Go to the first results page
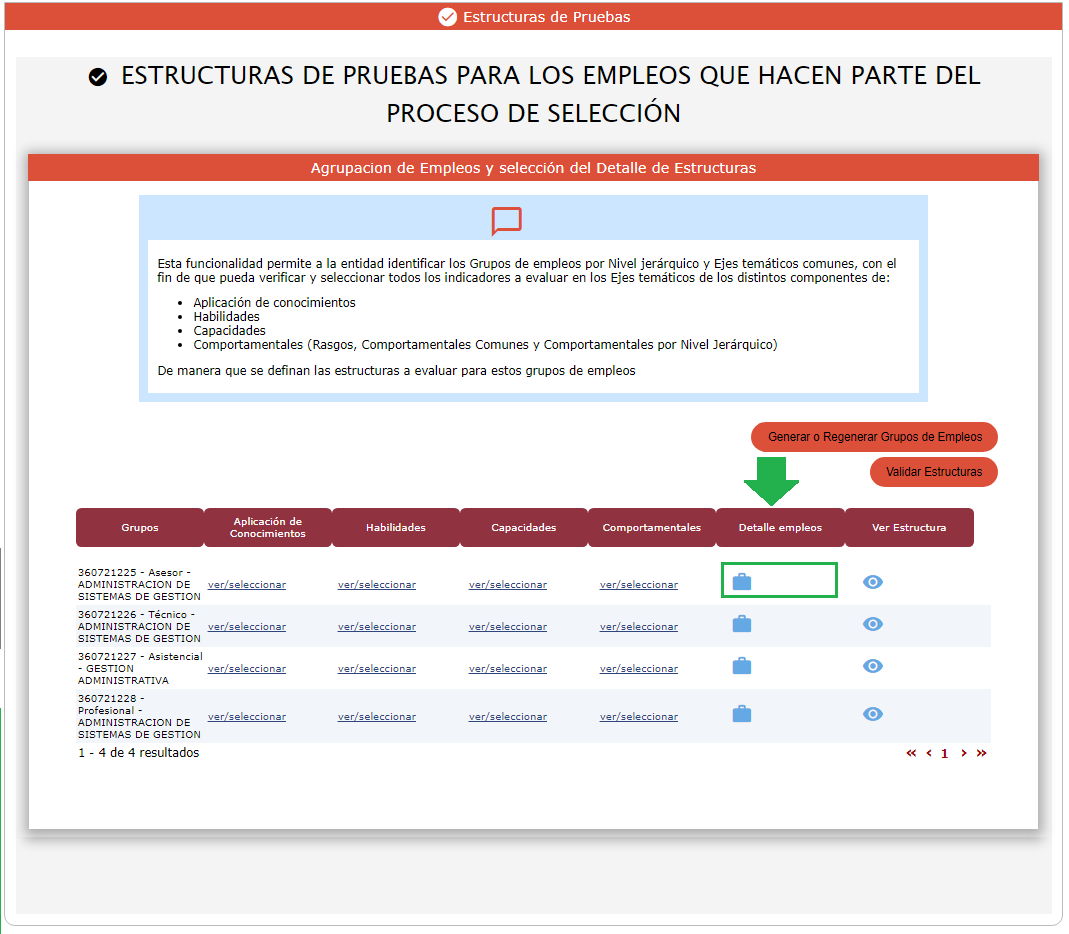The height and width of the screenshot is (934, 1069). 911,754
